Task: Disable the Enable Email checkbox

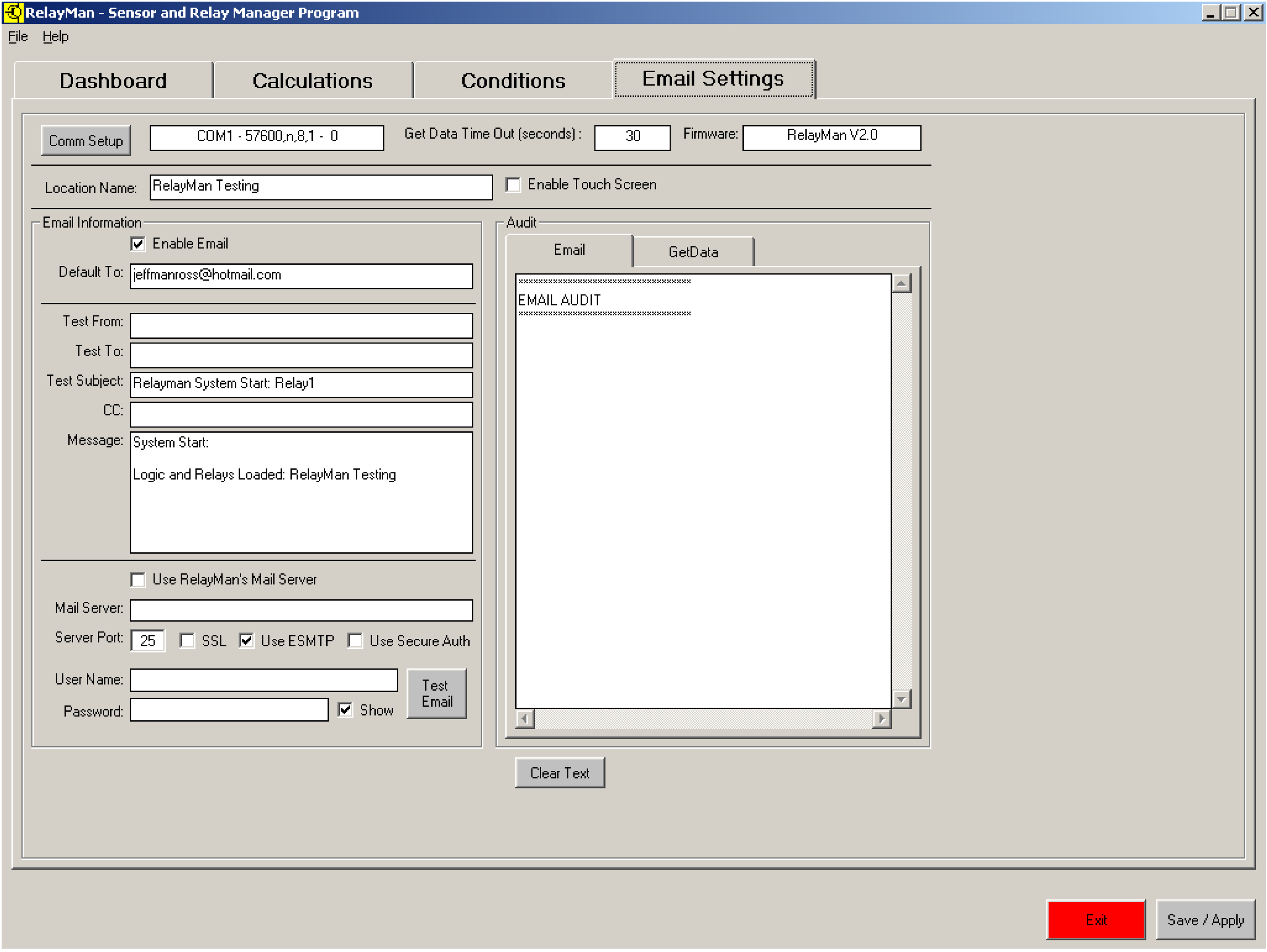Action: click(x=138, y=245)
